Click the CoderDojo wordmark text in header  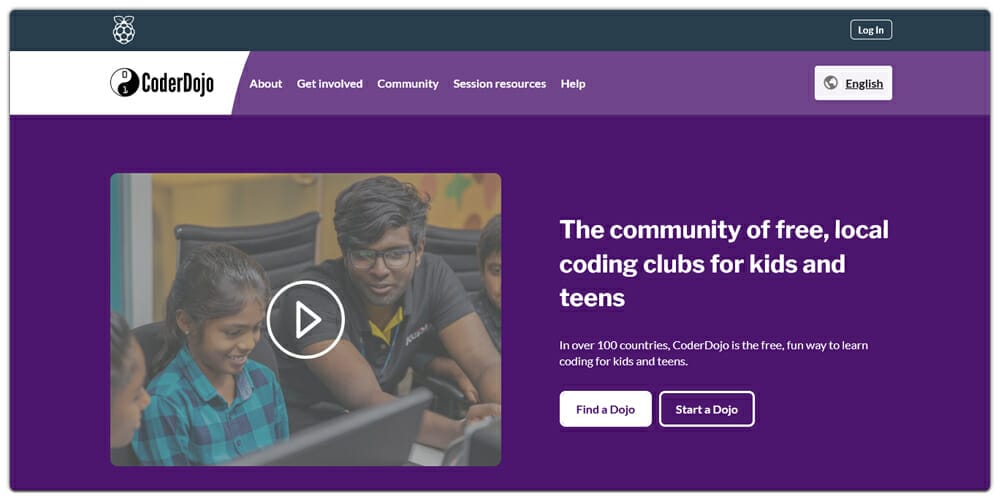coord(178,84)
